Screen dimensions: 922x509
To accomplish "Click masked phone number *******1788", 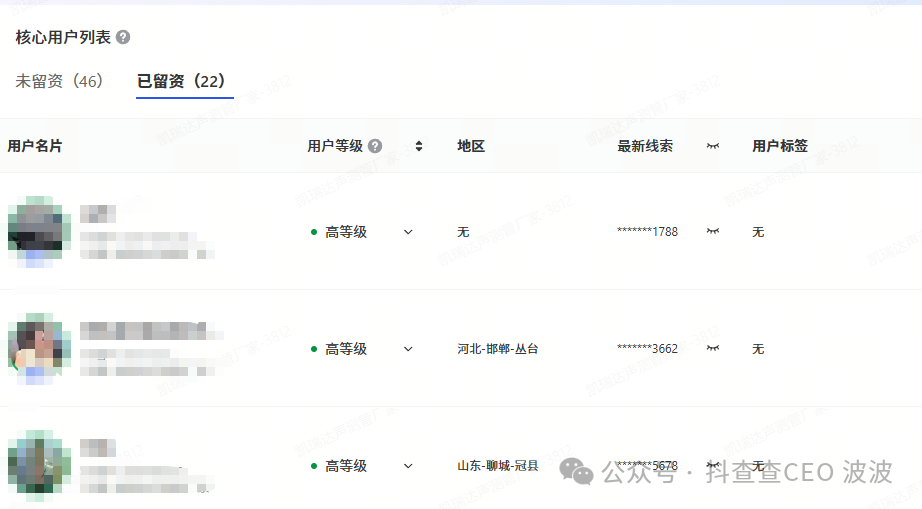I will pos(647,232).
